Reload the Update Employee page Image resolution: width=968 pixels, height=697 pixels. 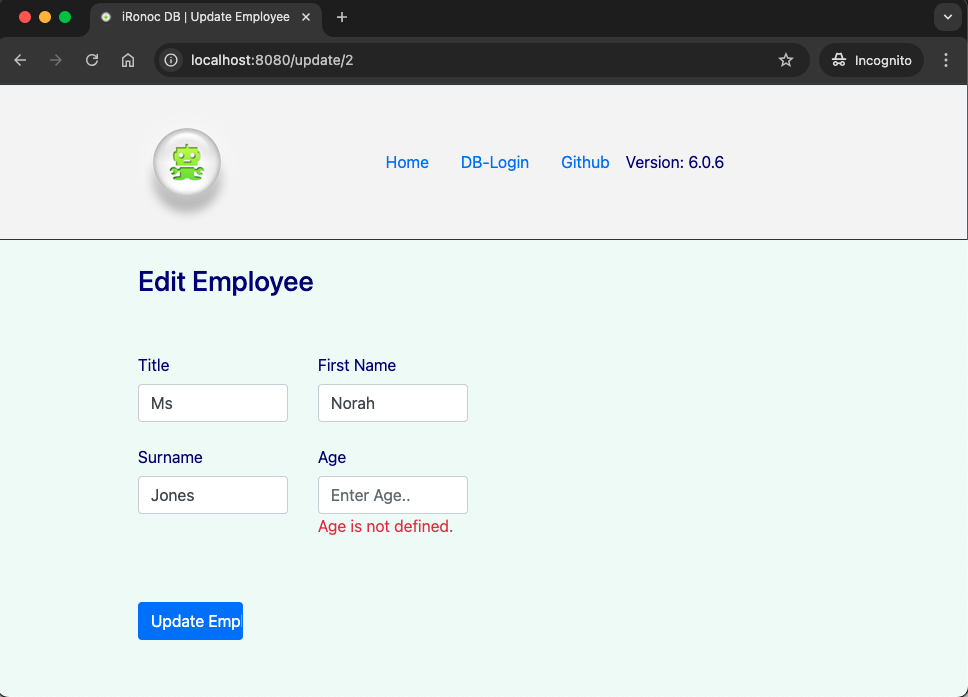pos(92,60)
